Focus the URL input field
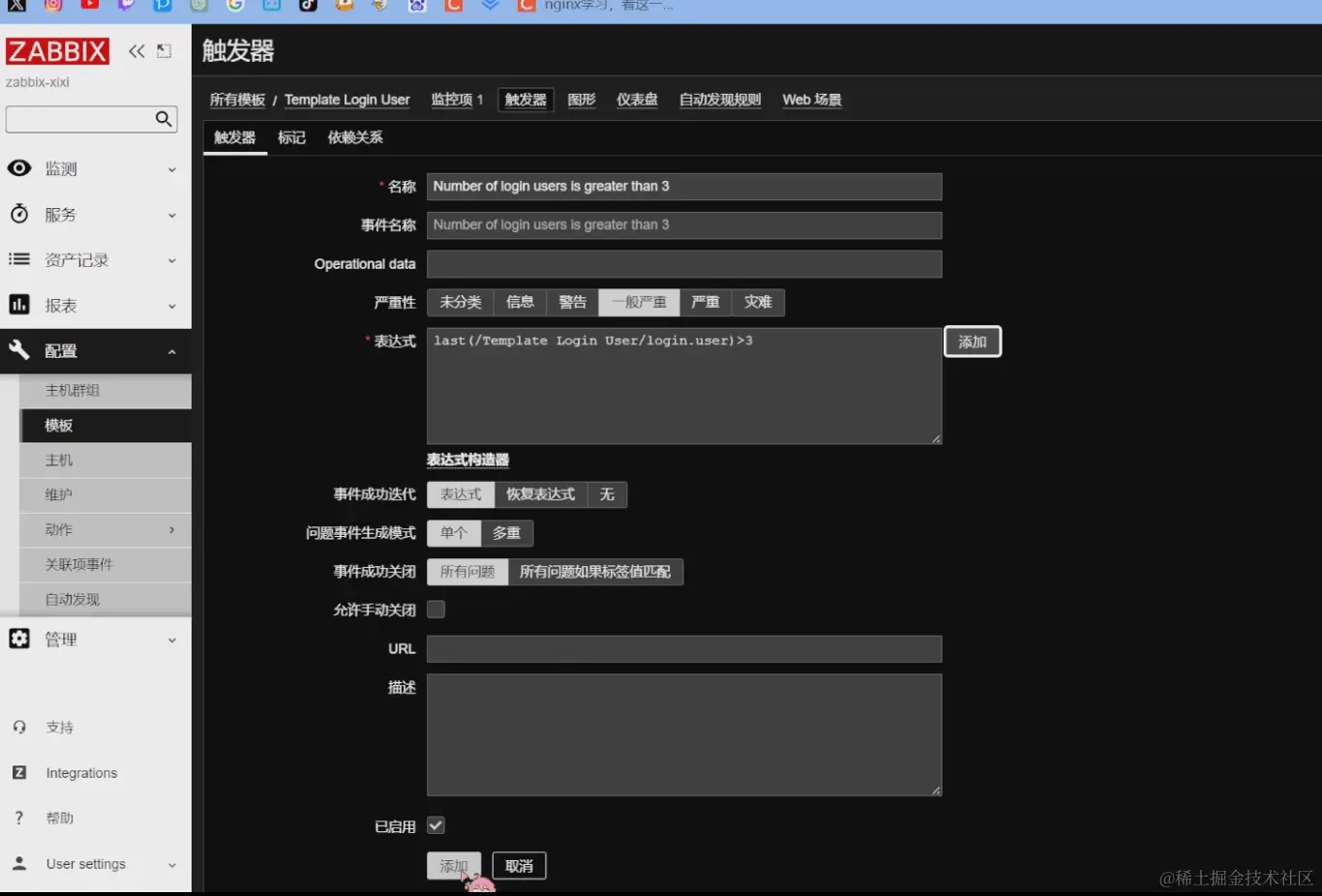The width and height of the screenshot is (1322, 896). [684, 649]
